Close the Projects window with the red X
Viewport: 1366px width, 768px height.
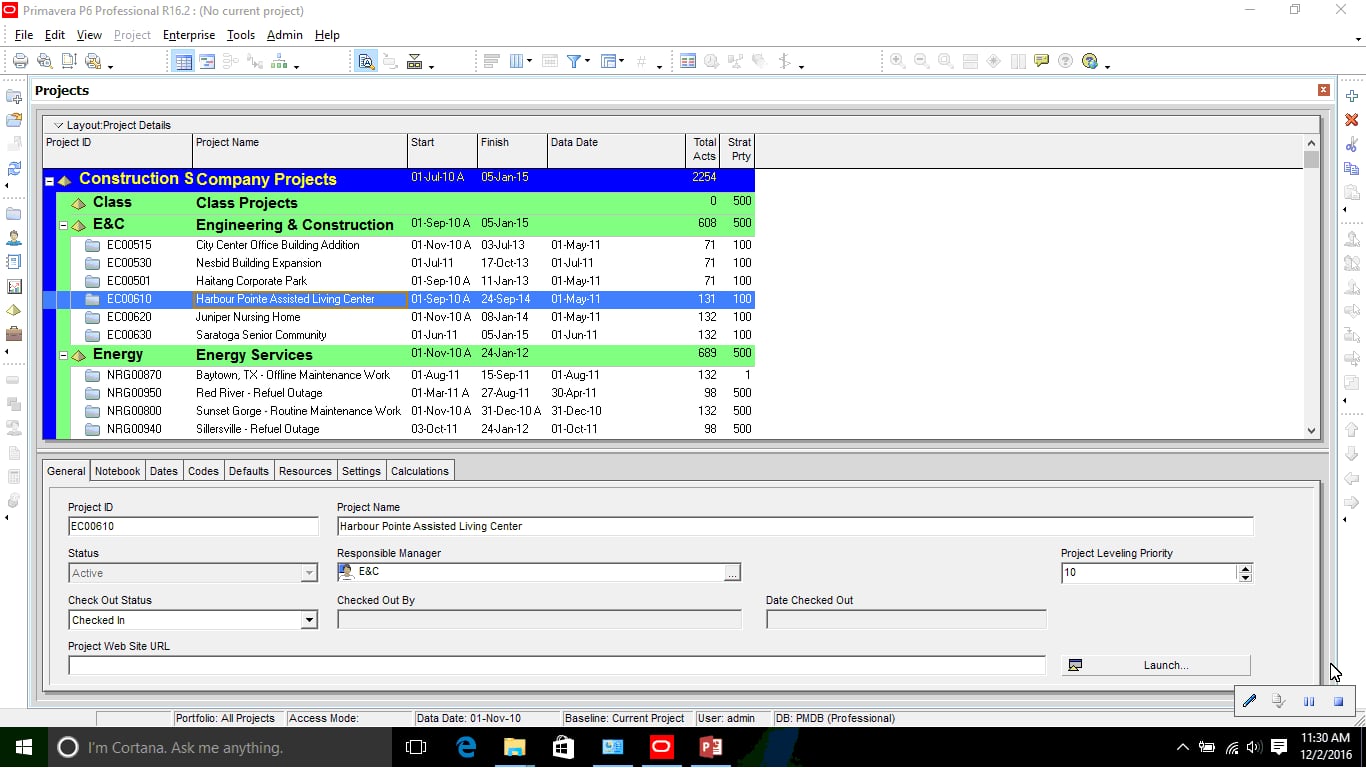(1324, 90)
